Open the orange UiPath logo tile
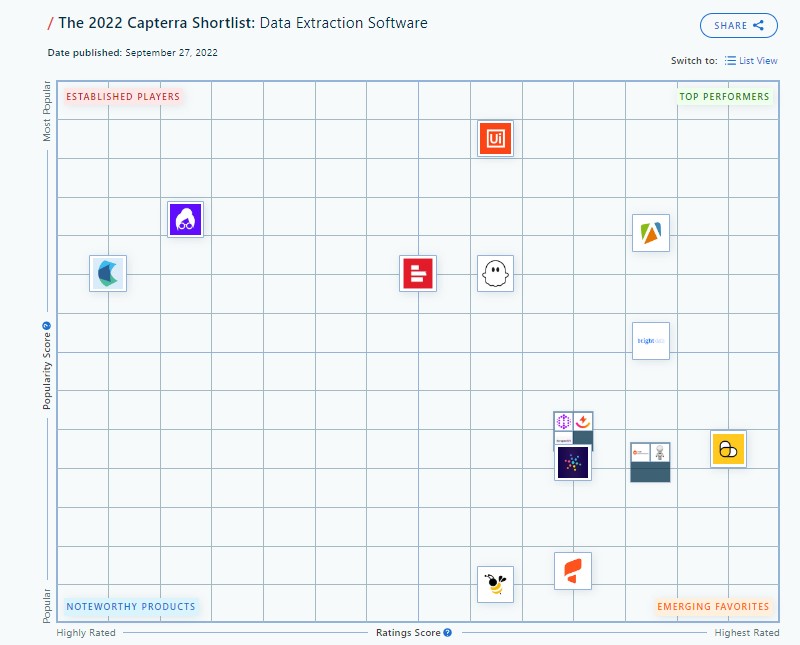Viewport: 800px width, 645px height. click(495, 138)
